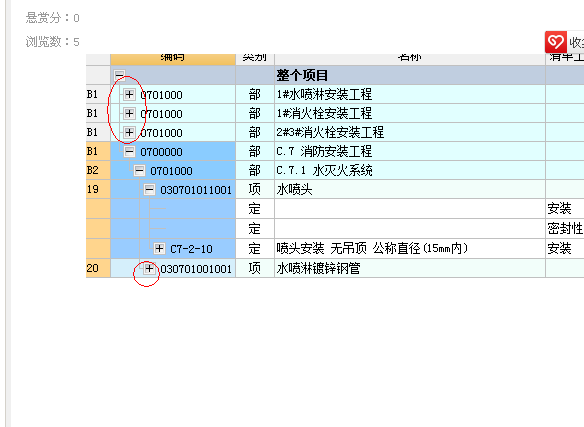Expand the 030701001001 水喷淋镀锌钢管 item

pyautogui.click(x=149, y=268)
